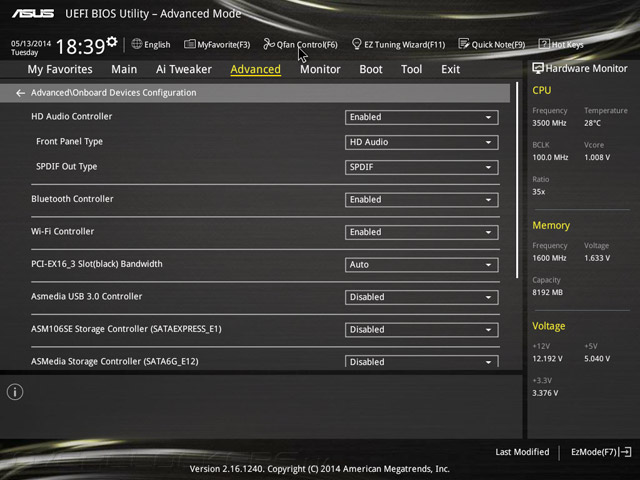Image resolution: width=640 pixels, height=480 pixels.
Task: Open SPDIF Out Type dropdown
Action: pos(421,167)
